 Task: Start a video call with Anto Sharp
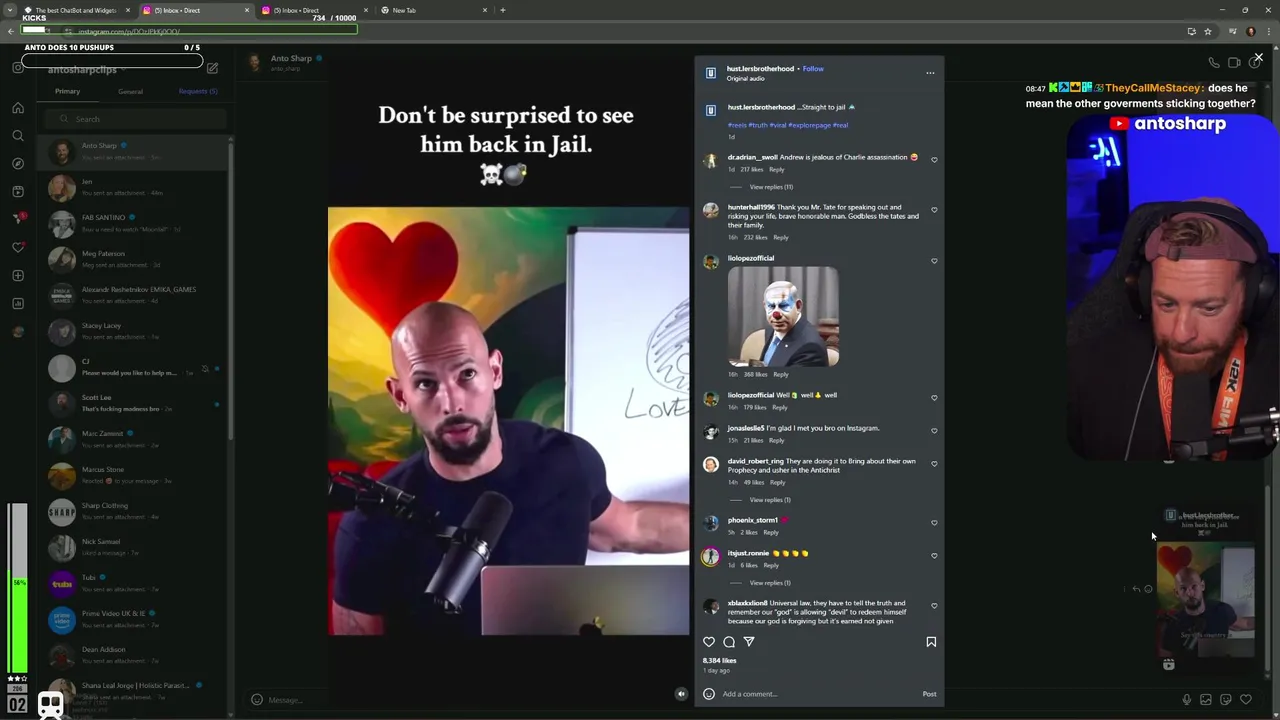1235,63
